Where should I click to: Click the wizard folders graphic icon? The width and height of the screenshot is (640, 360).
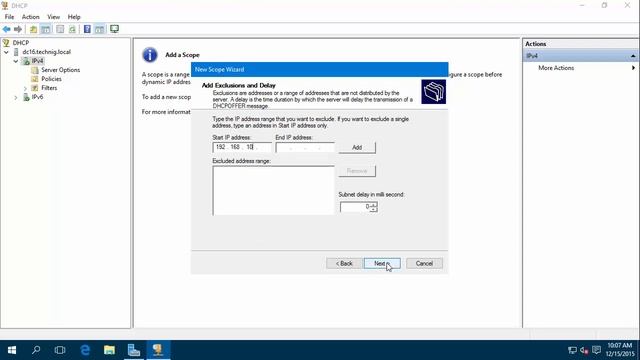pos(433,91)
